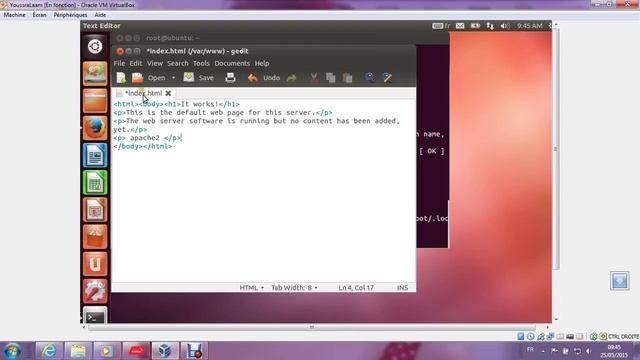The image size is (640, 360).
Task: Open the battery indicator
Action: (x=475, y=26)
